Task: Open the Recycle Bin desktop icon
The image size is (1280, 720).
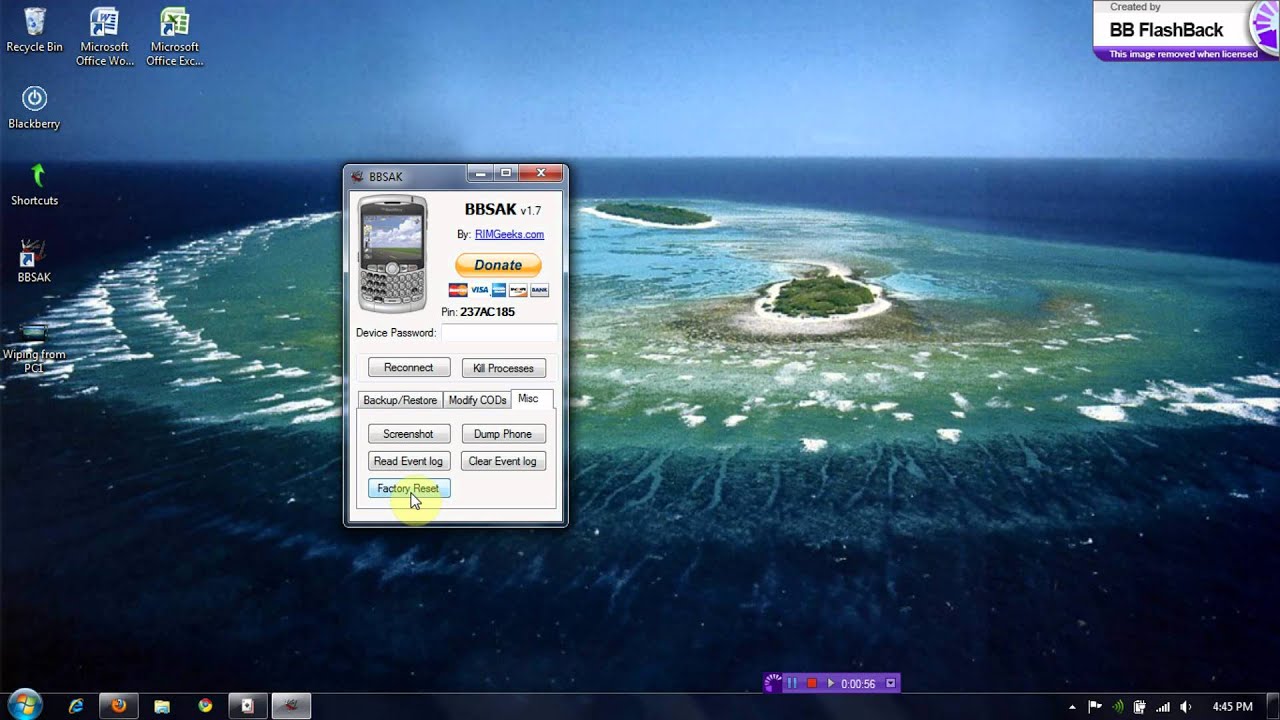Action: click(34, 30)
